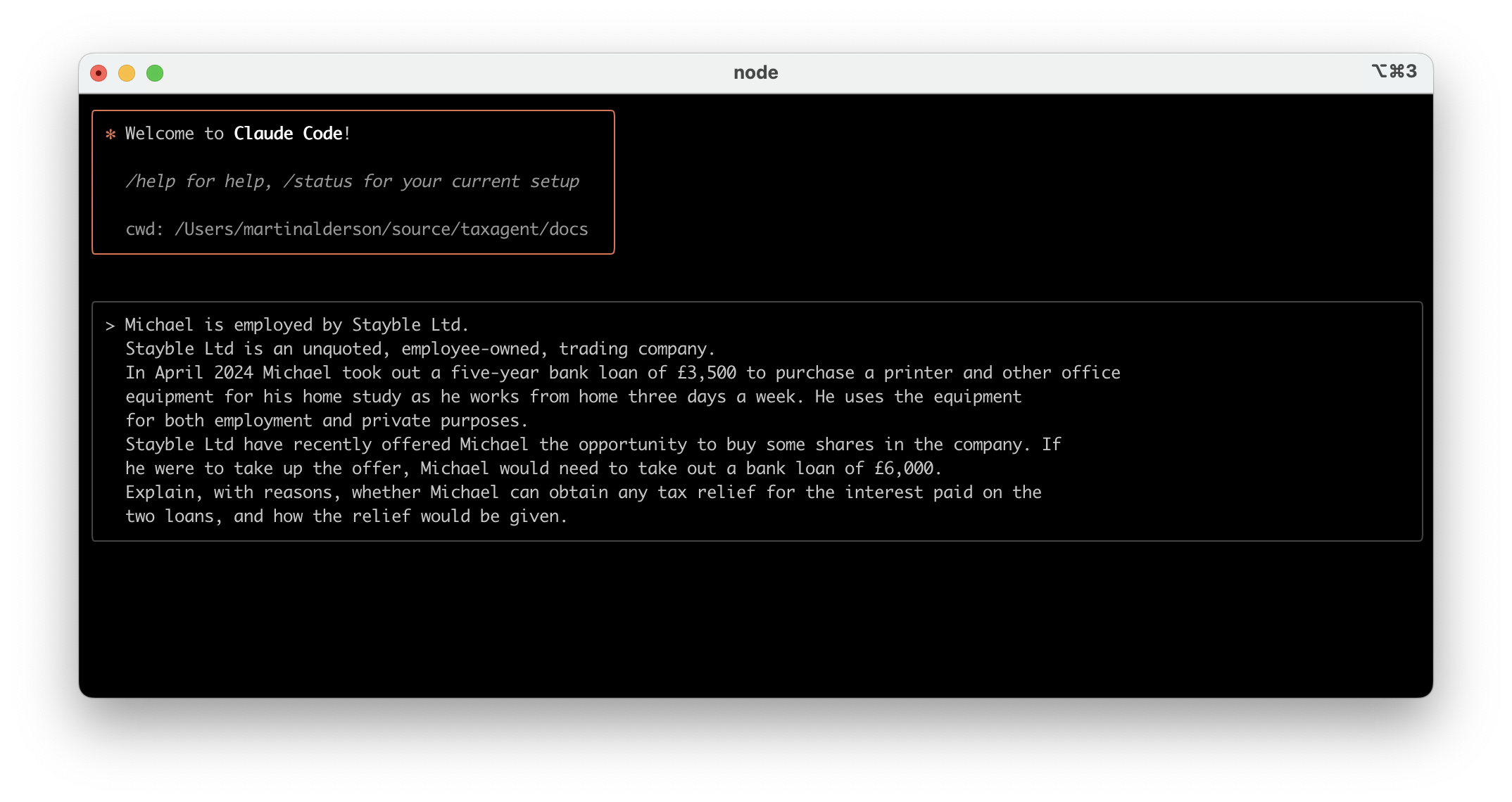Click the '£3,500' amount in prompt
The height and width of the screenshot is (802, 1512).
click(707, 373)
